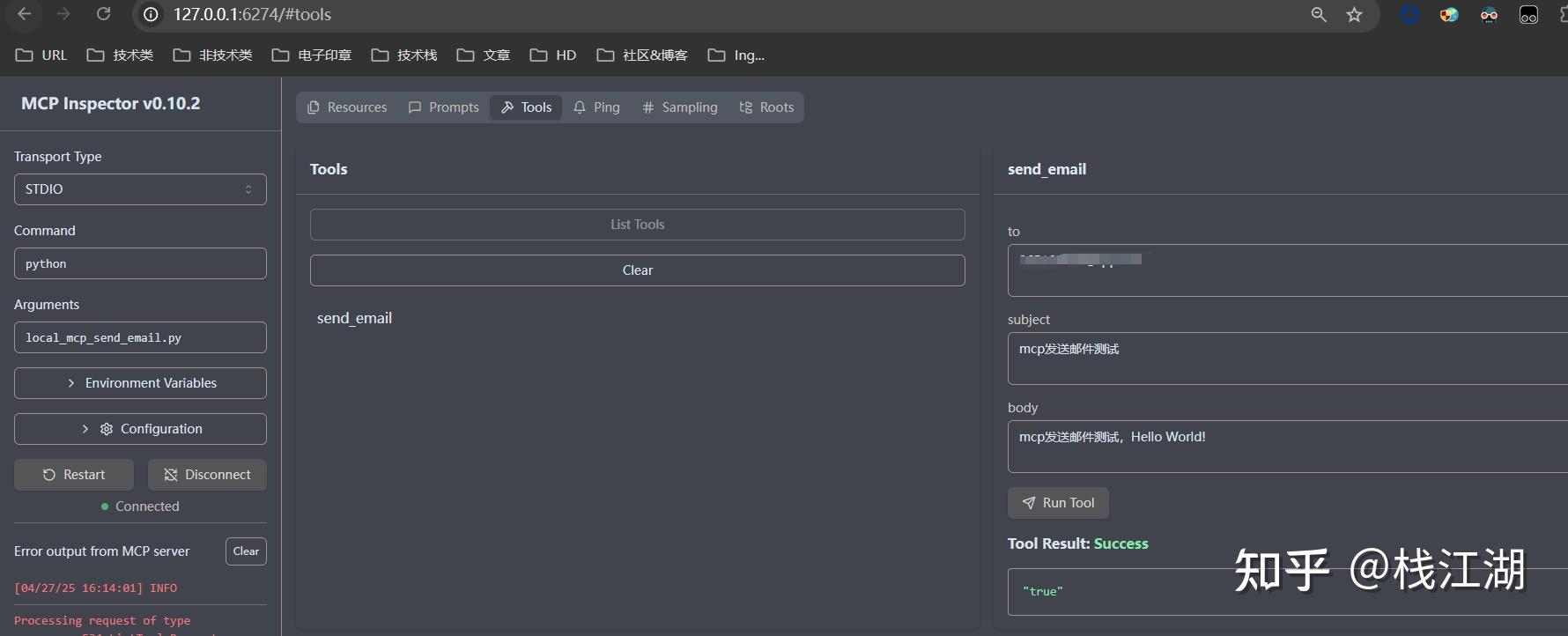Click the List Tools button
Screen dimensions: 1568x636
coord(638,225)
